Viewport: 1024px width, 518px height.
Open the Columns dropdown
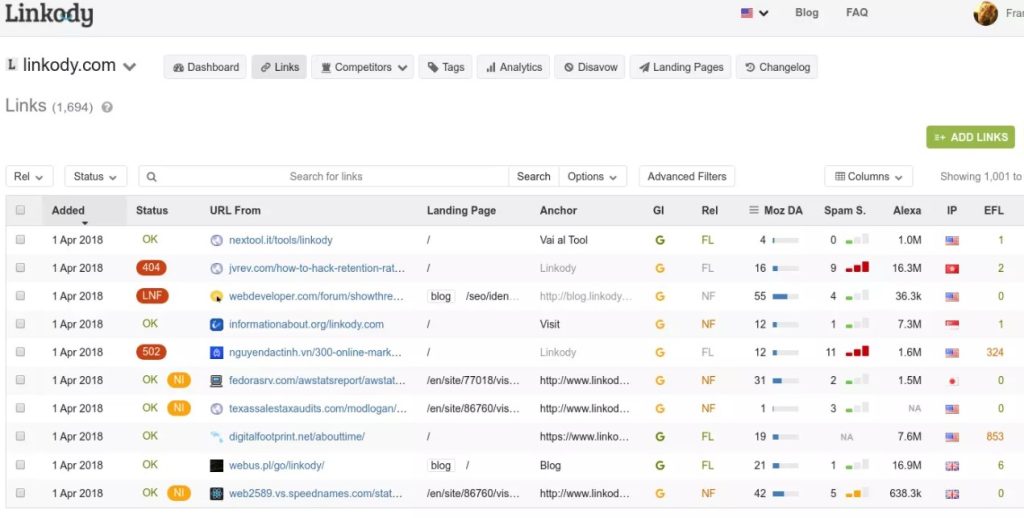click(x=869, y=176)
